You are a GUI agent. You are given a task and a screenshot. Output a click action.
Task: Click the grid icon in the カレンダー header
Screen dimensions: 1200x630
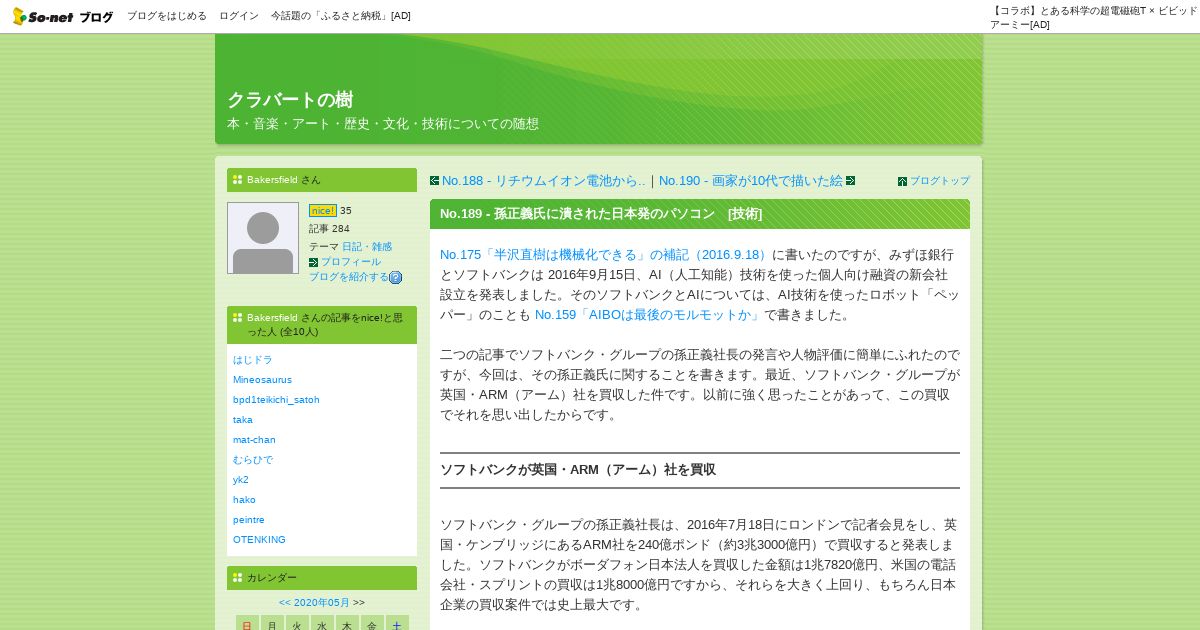238,578
